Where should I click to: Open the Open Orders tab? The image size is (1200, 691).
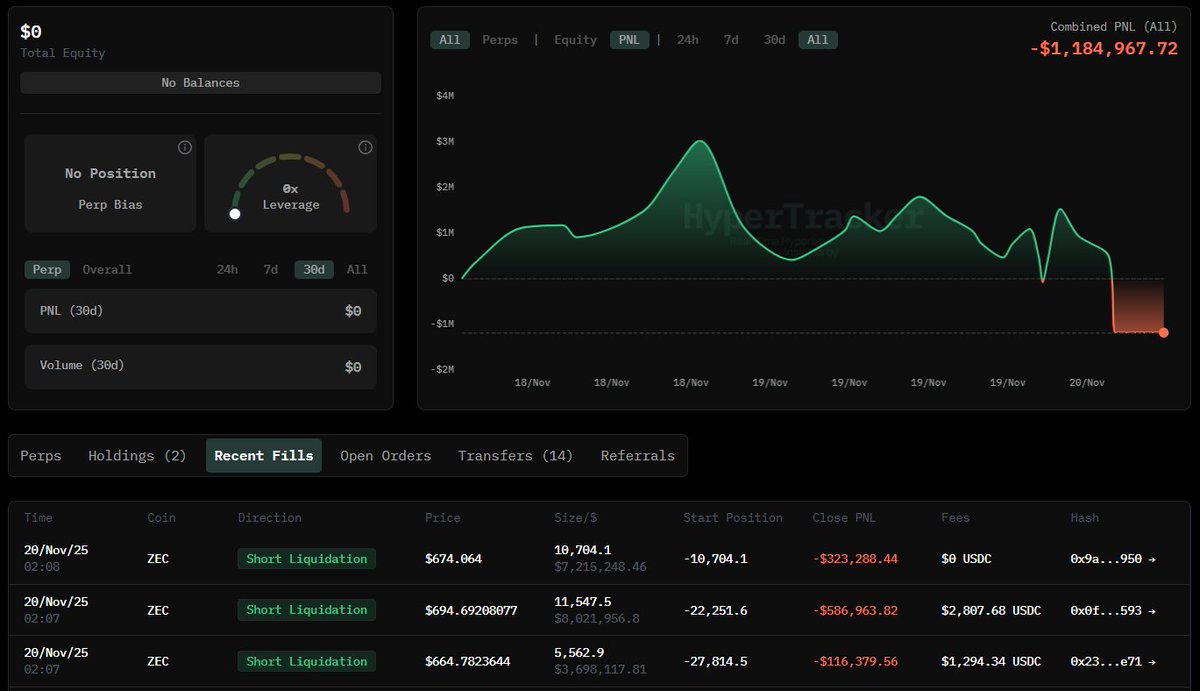pos(385,456)
